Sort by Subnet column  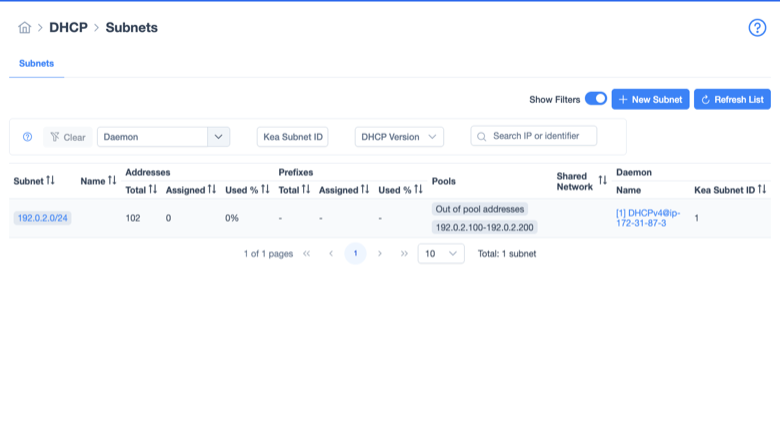tap(50, 180)
